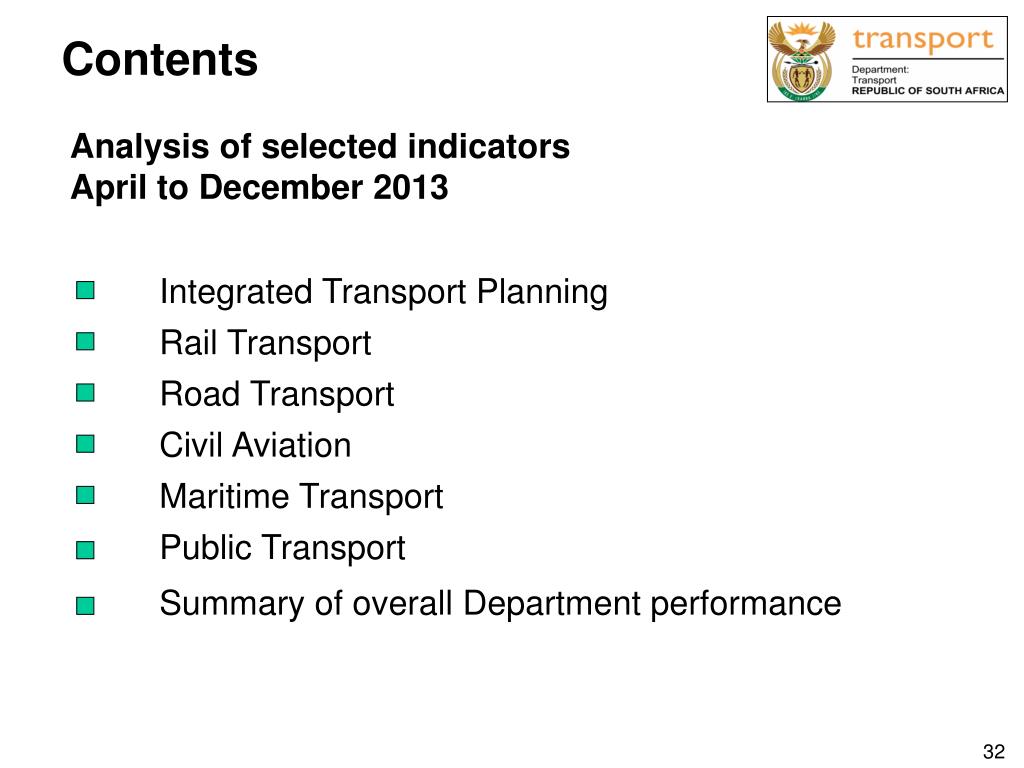
Task: Click the green bullet beside Road Transport
Action: click(x=85, y=392)
